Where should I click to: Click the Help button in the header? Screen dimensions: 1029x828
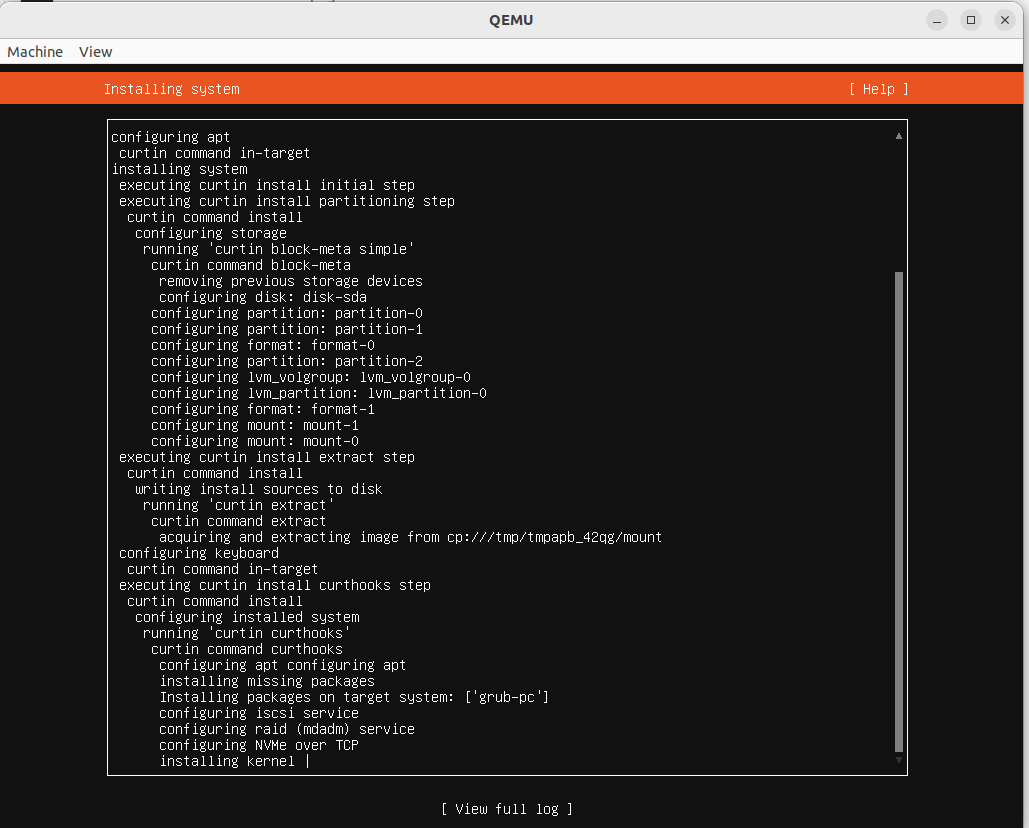(x=877, y=89)
